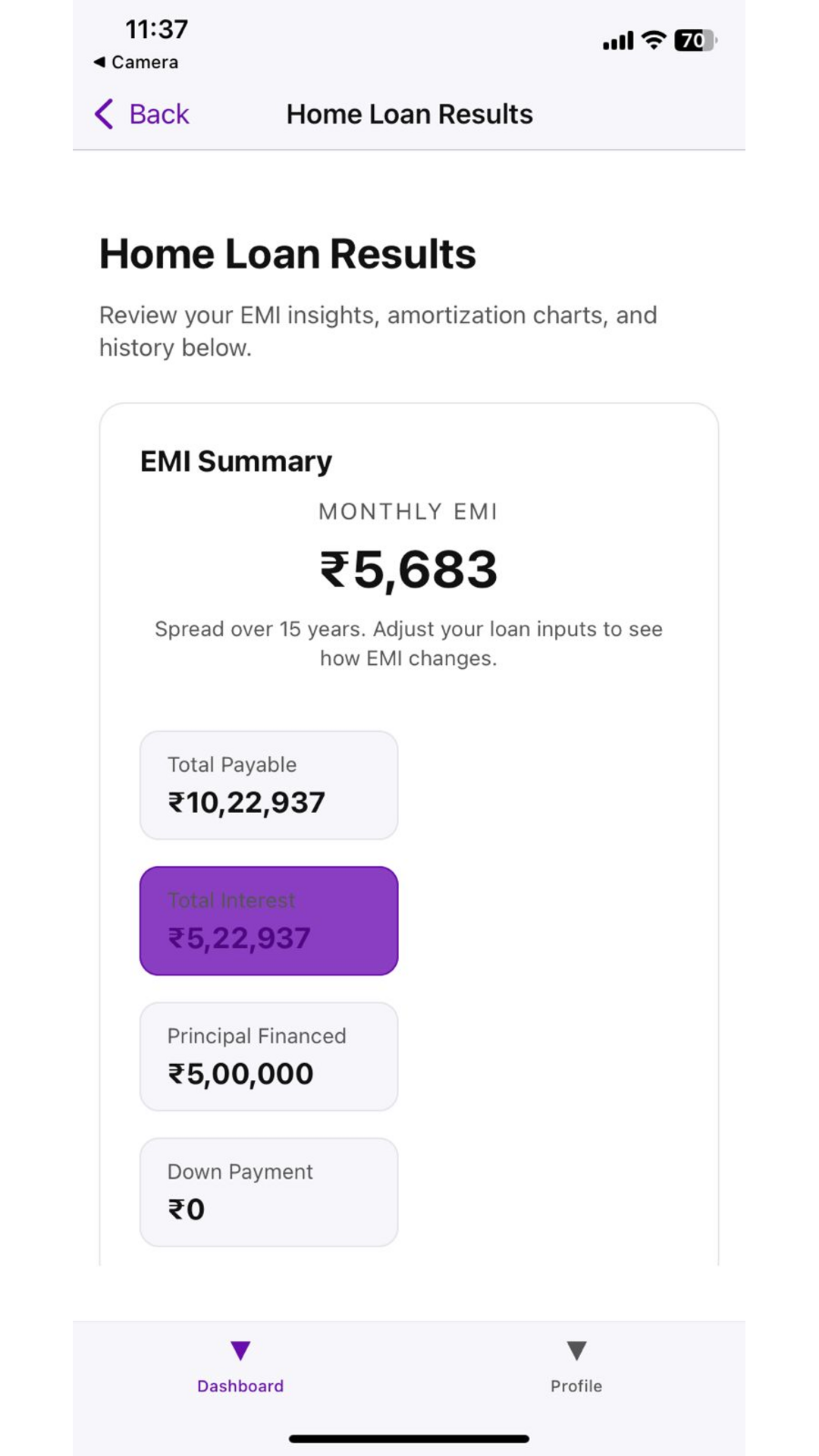Switch to the Profile tab label
819x1456 pixels.
coord(576,1386)
